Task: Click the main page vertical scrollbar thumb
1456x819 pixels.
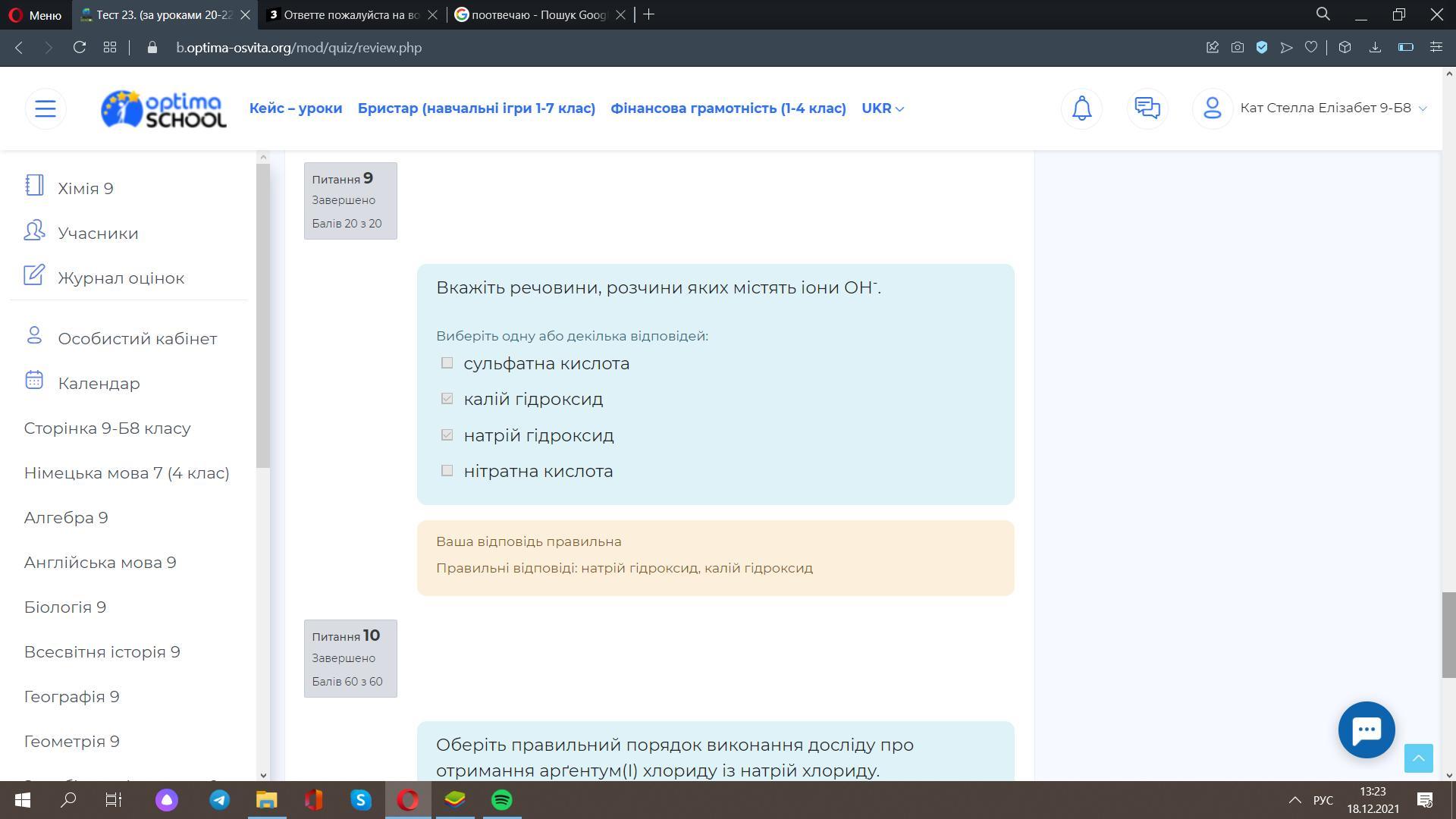Action: (1448, 635)
